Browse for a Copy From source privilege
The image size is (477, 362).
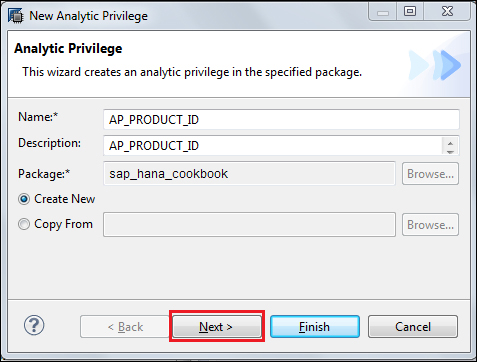(430, 225)
